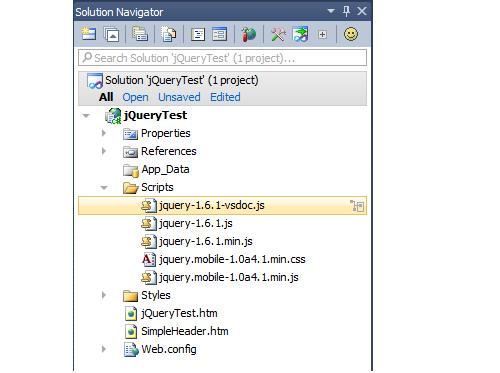The height and width of the screenshot is (373, 500).
Task: Click the copy documents toolbar icon
Action: click(169, 34)
